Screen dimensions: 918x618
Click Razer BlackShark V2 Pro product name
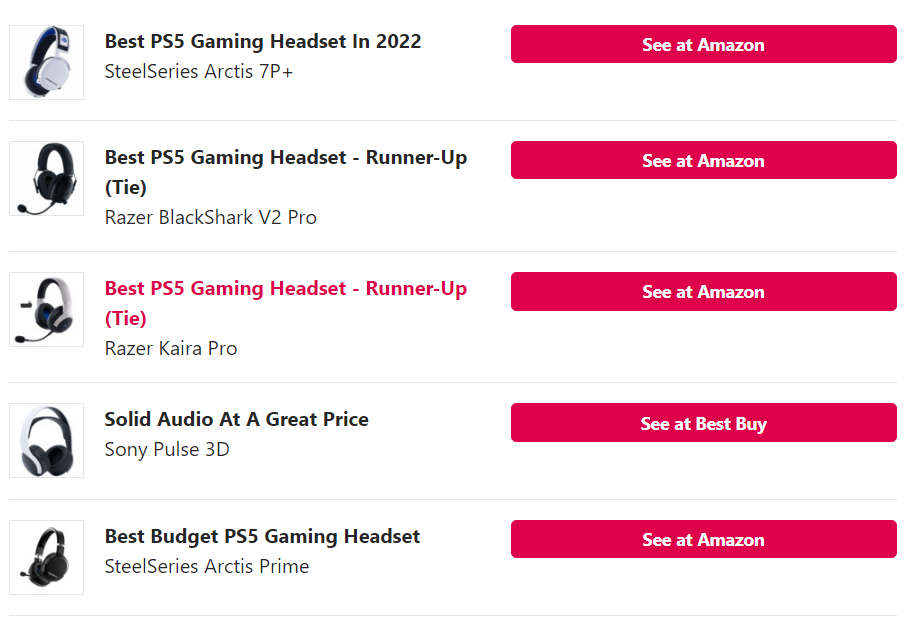pos(211,217)
